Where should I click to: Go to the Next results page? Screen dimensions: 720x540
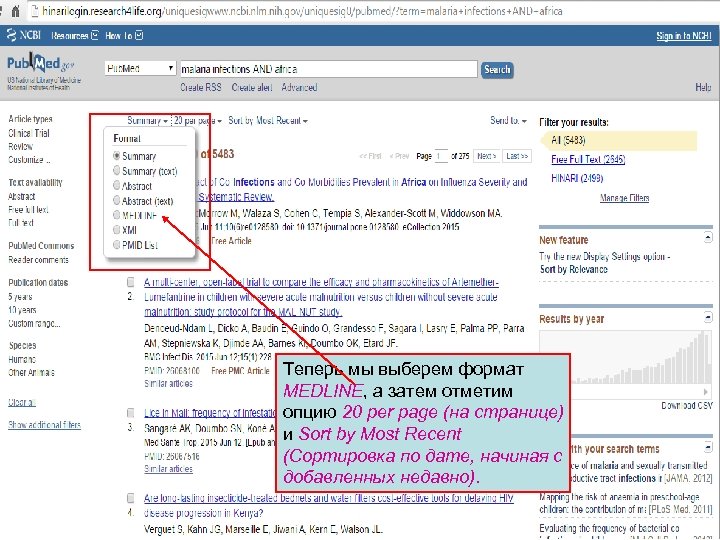[x=487, y=156]
